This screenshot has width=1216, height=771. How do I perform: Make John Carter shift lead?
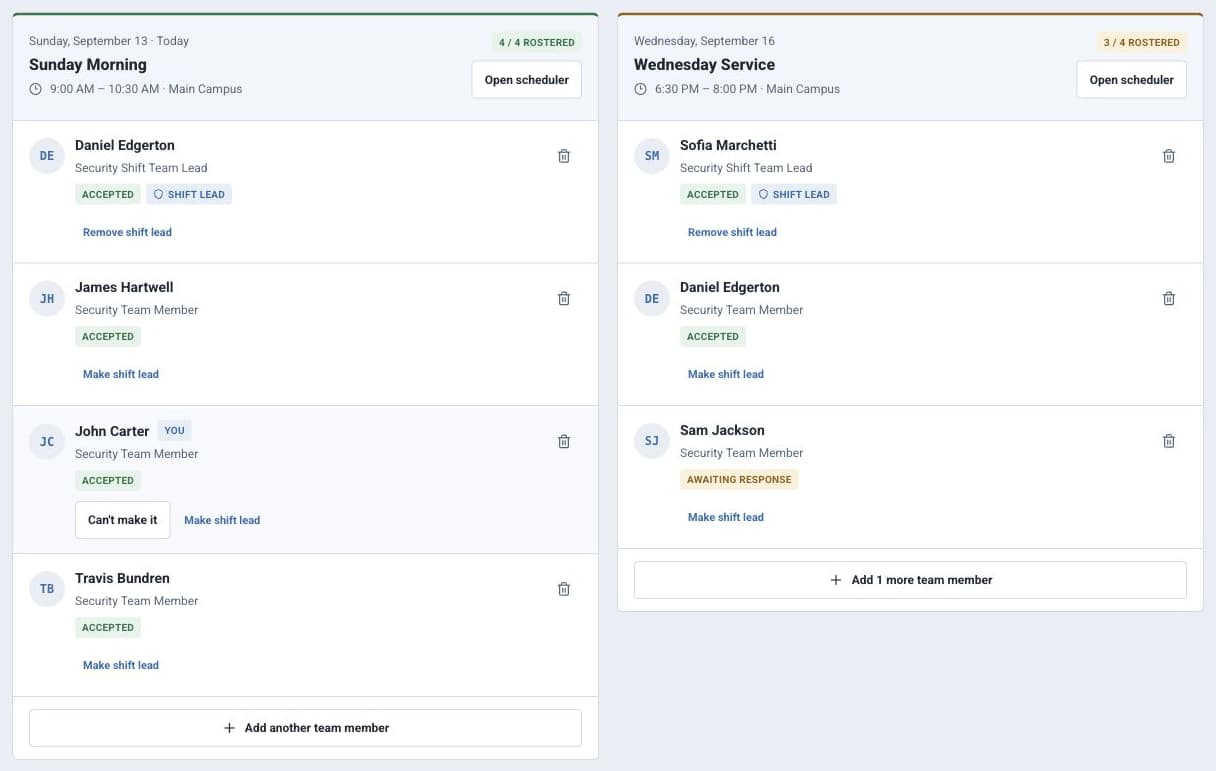[x=222, y=520]
